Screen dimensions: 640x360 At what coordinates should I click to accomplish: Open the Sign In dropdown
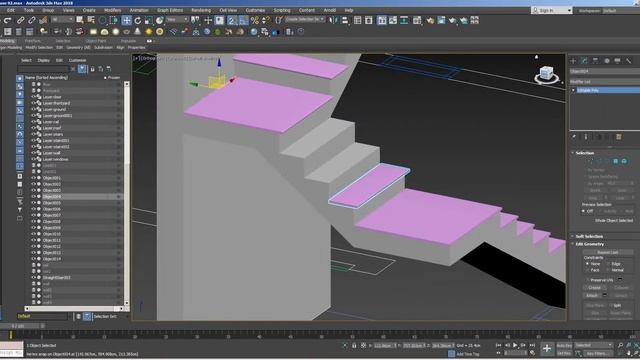point(552,10)
